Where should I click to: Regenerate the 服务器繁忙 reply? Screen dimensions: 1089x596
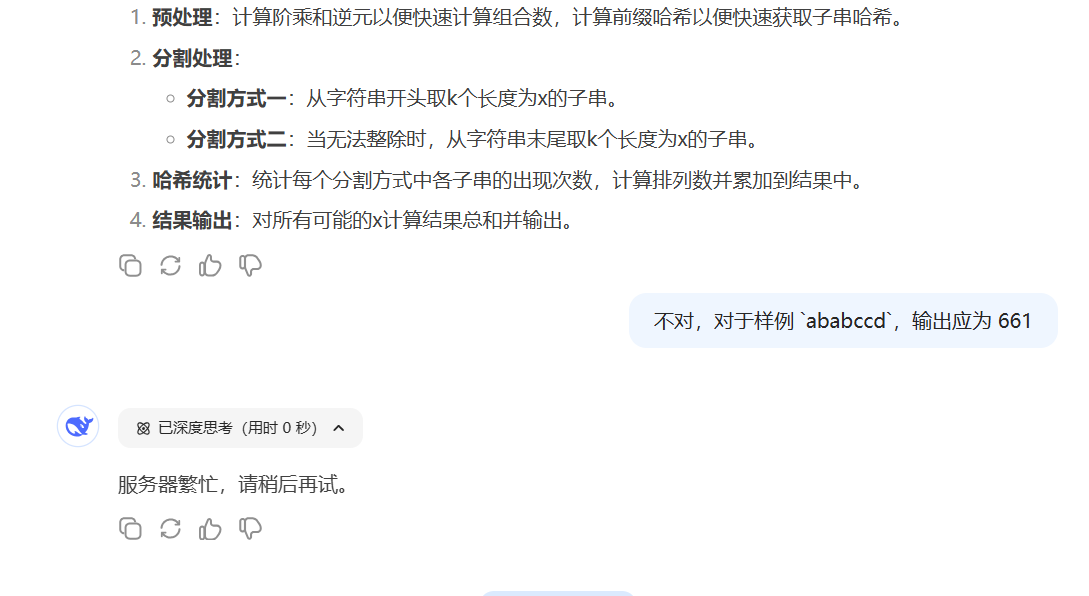tap(170, 529)
